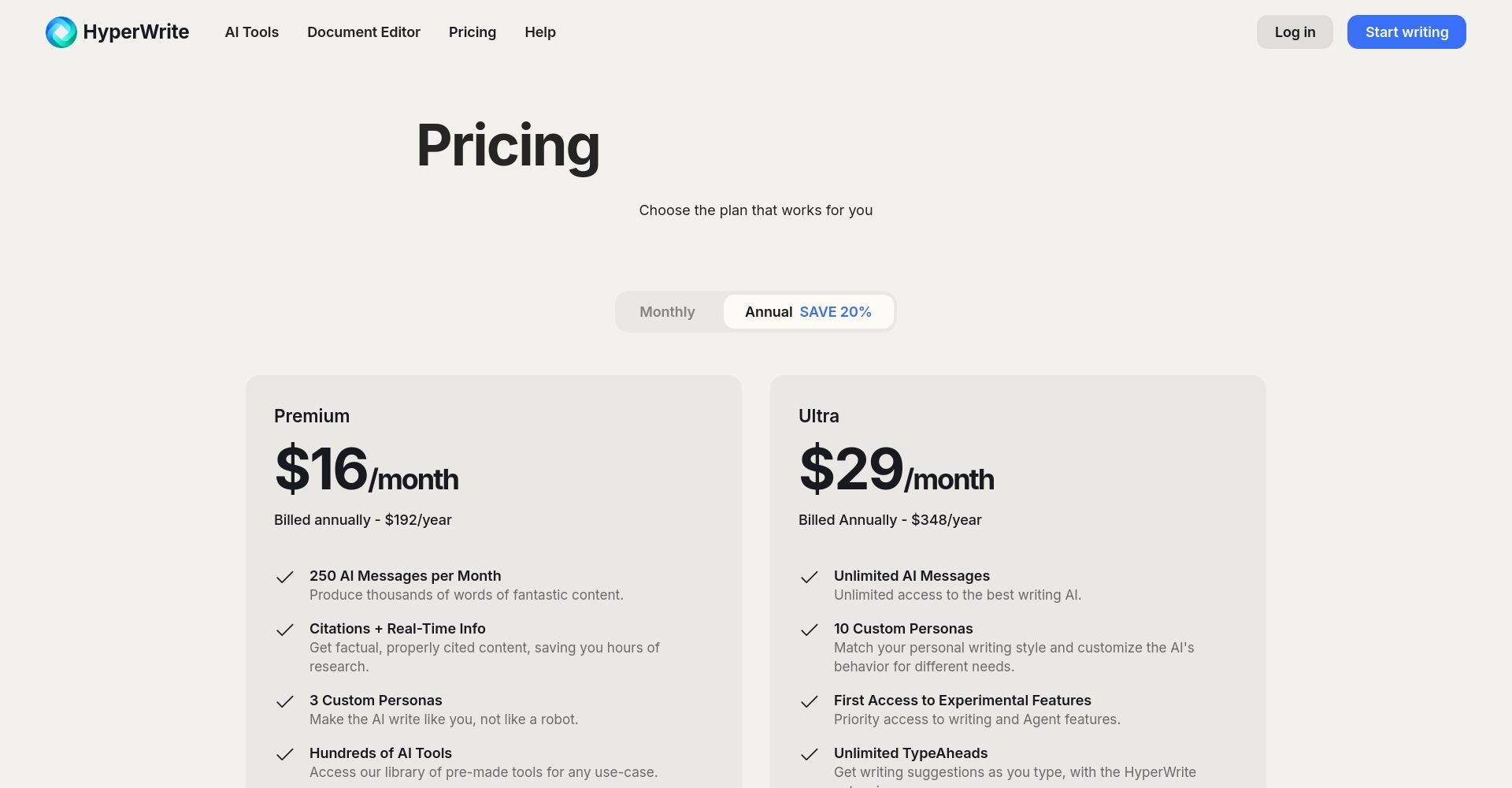Image resolution: width=1512 pixels, height=788 pixels.
Task: Click checkmark next to Citations + Real-Time Info
Action: (x=285, y=630)
